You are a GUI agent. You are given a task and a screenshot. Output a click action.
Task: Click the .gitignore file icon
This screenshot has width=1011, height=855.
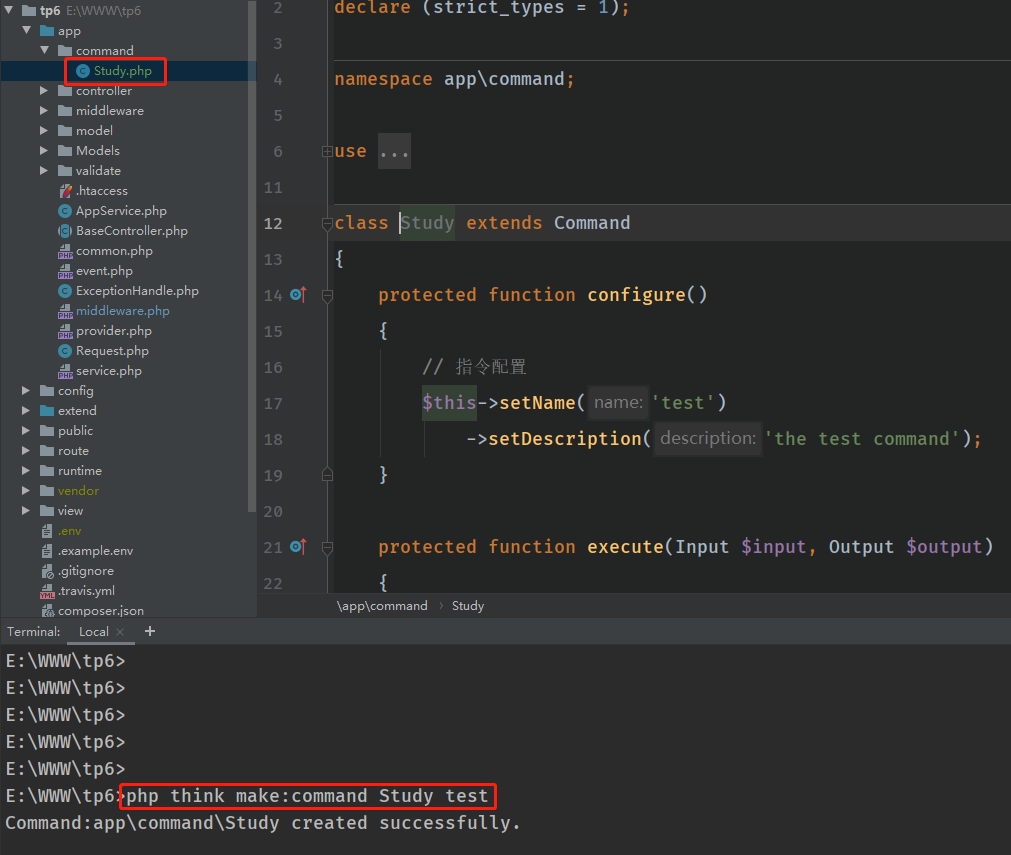coord(47,571)
